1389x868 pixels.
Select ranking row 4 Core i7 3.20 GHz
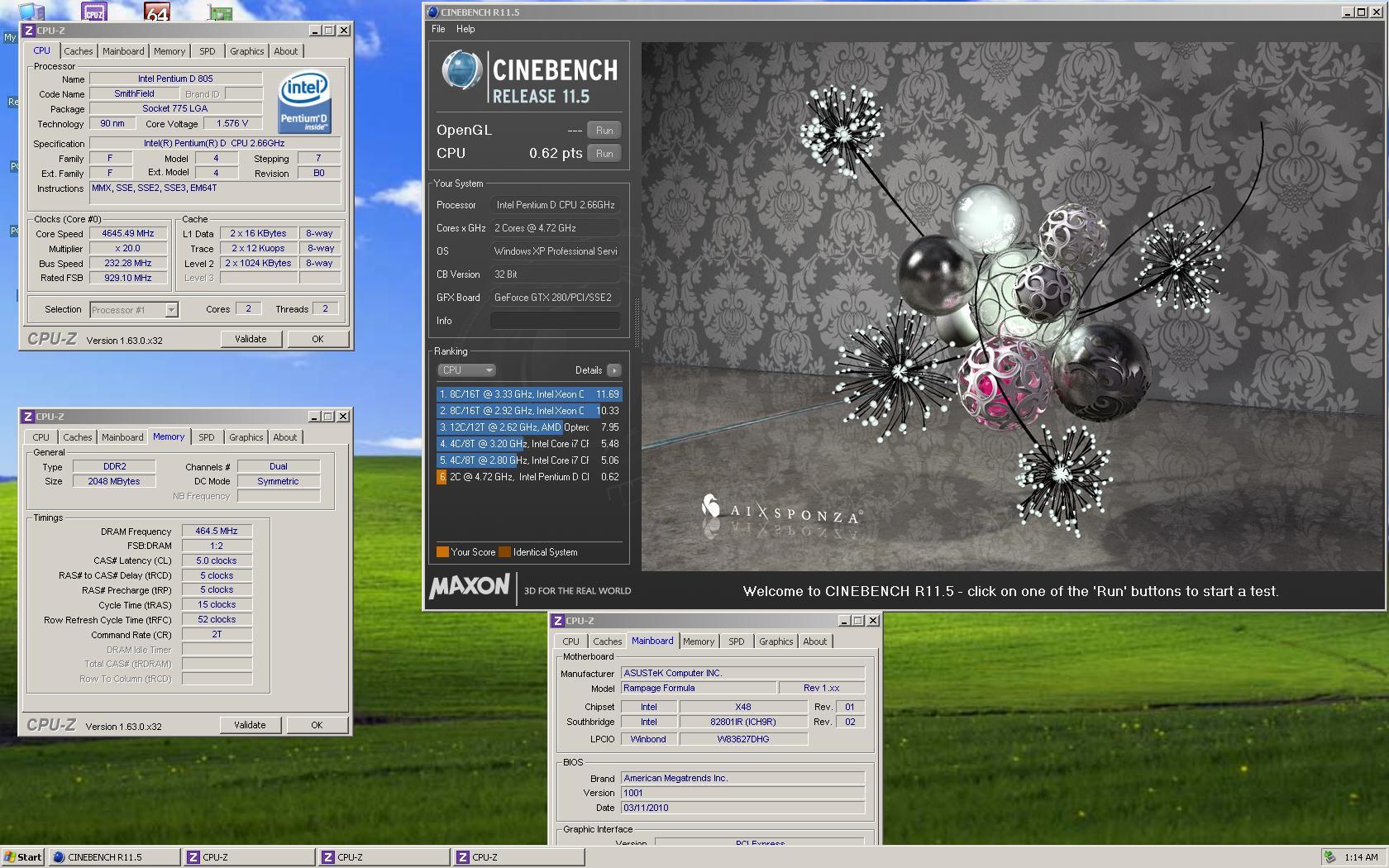coord(529,444)
